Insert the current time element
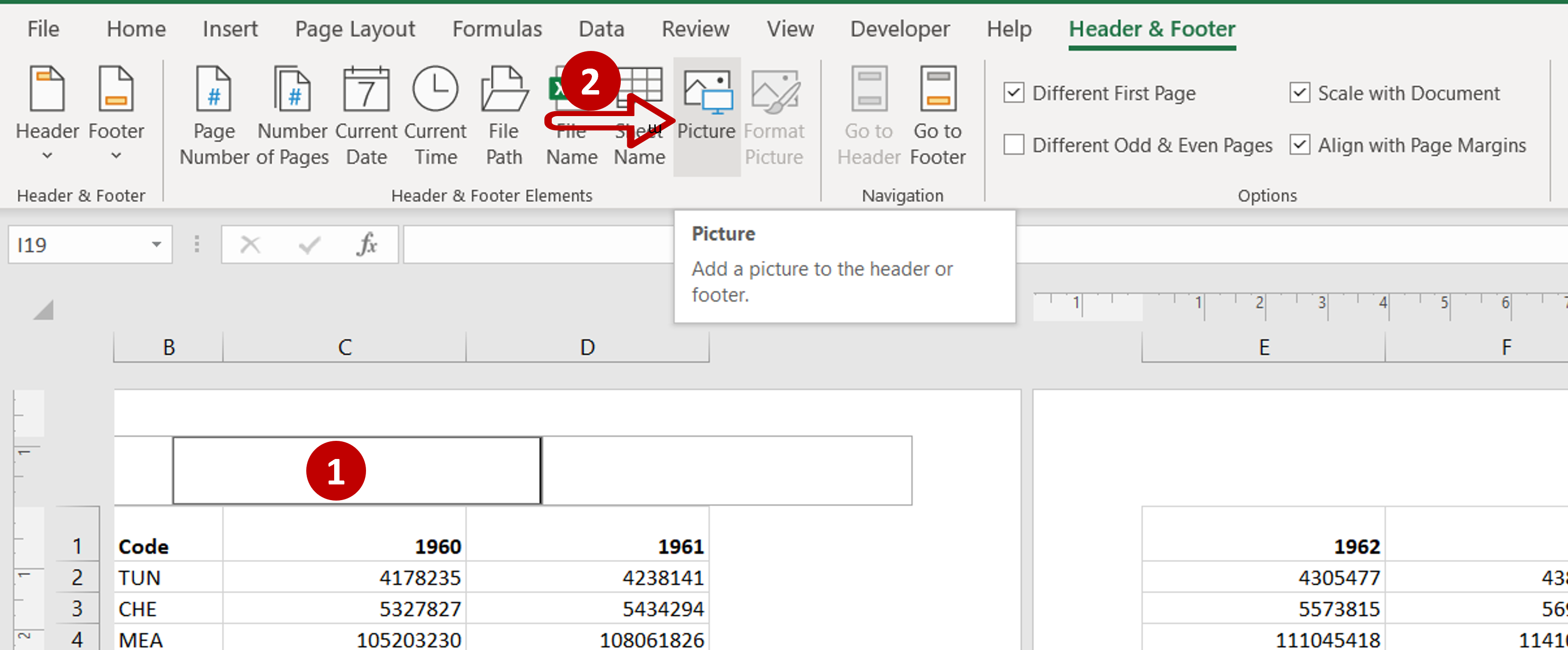 [436, 113]
